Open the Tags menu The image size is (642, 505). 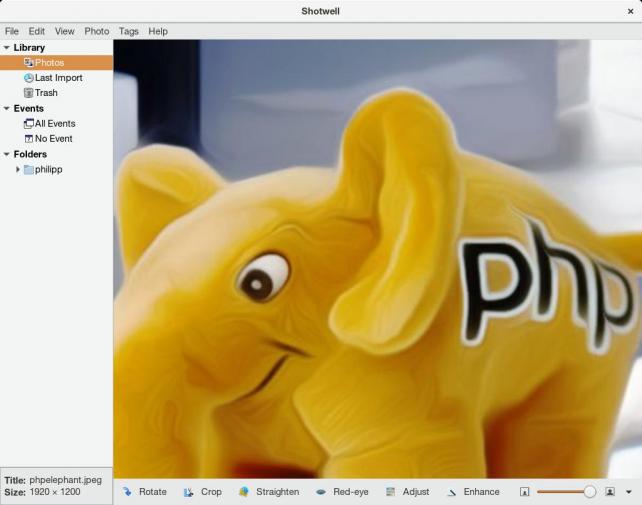tap(128, 31)
